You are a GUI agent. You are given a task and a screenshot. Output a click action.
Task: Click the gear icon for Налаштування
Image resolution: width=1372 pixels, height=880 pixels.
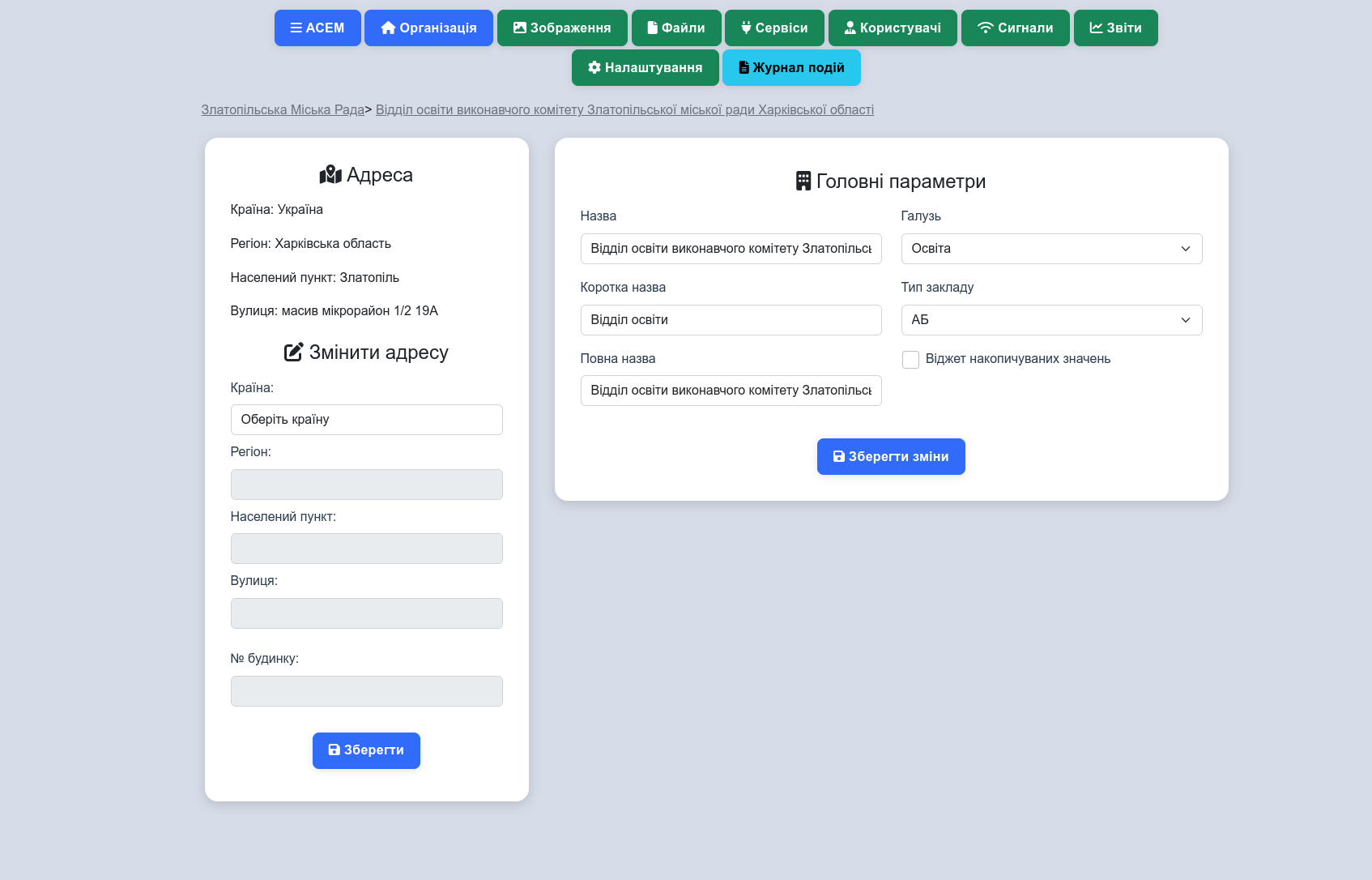[594, 68]
